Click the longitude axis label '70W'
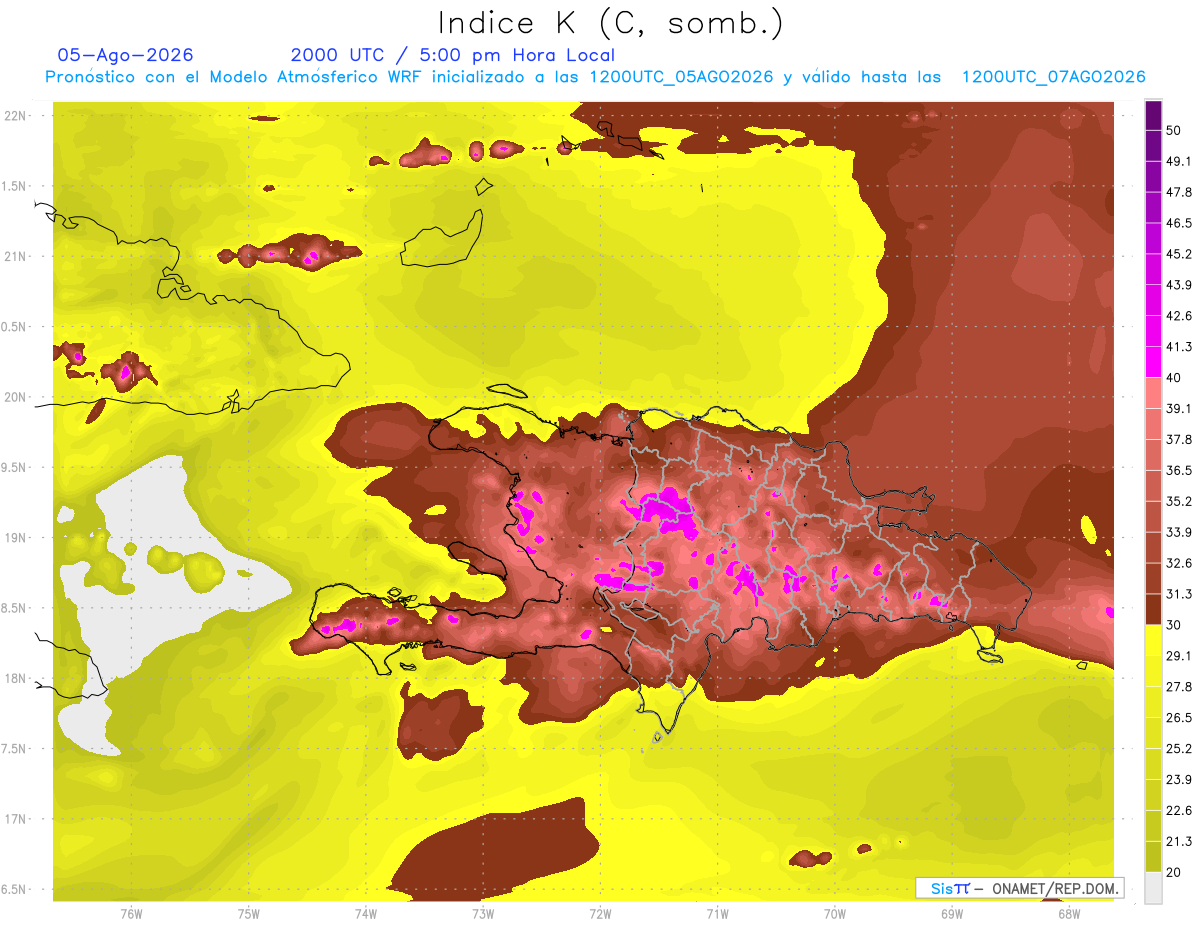 coord(835,914)
